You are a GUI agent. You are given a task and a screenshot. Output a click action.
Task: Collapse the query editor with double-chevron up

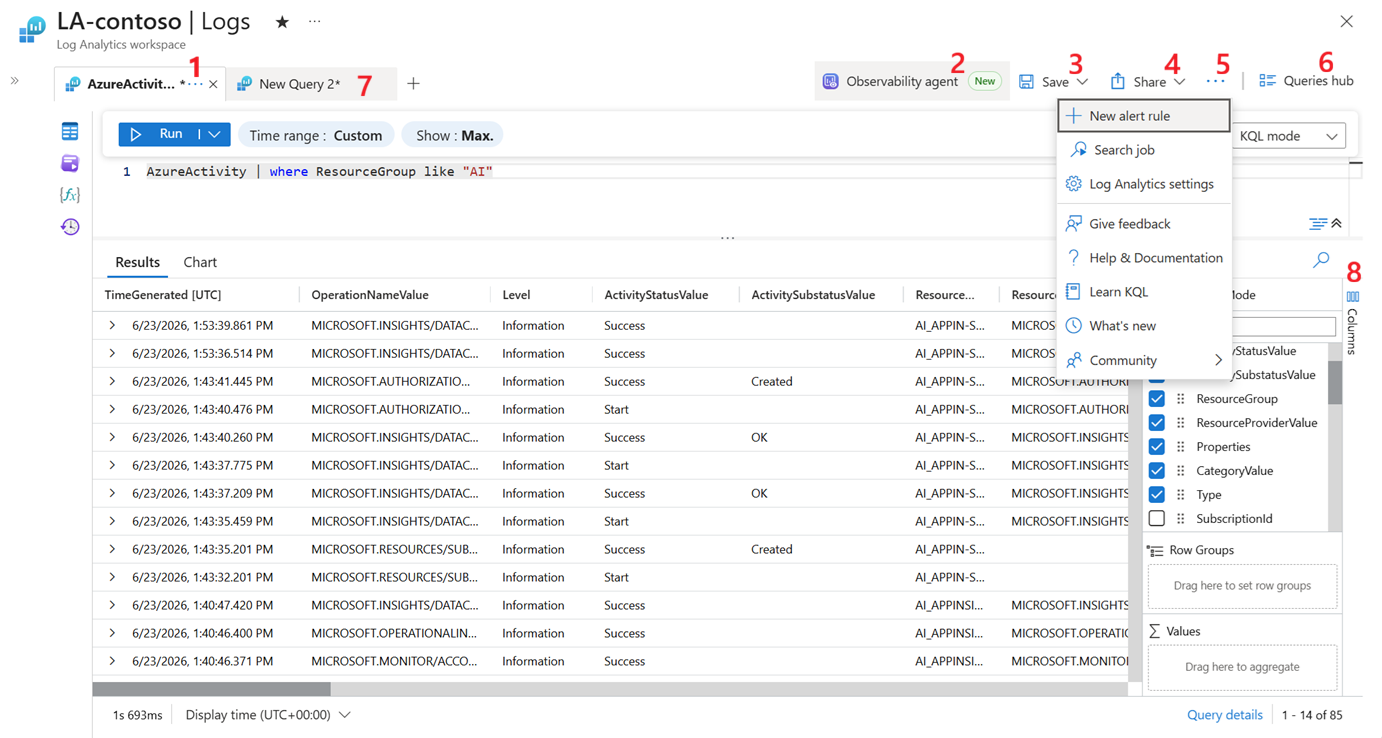click(1336, 224)
